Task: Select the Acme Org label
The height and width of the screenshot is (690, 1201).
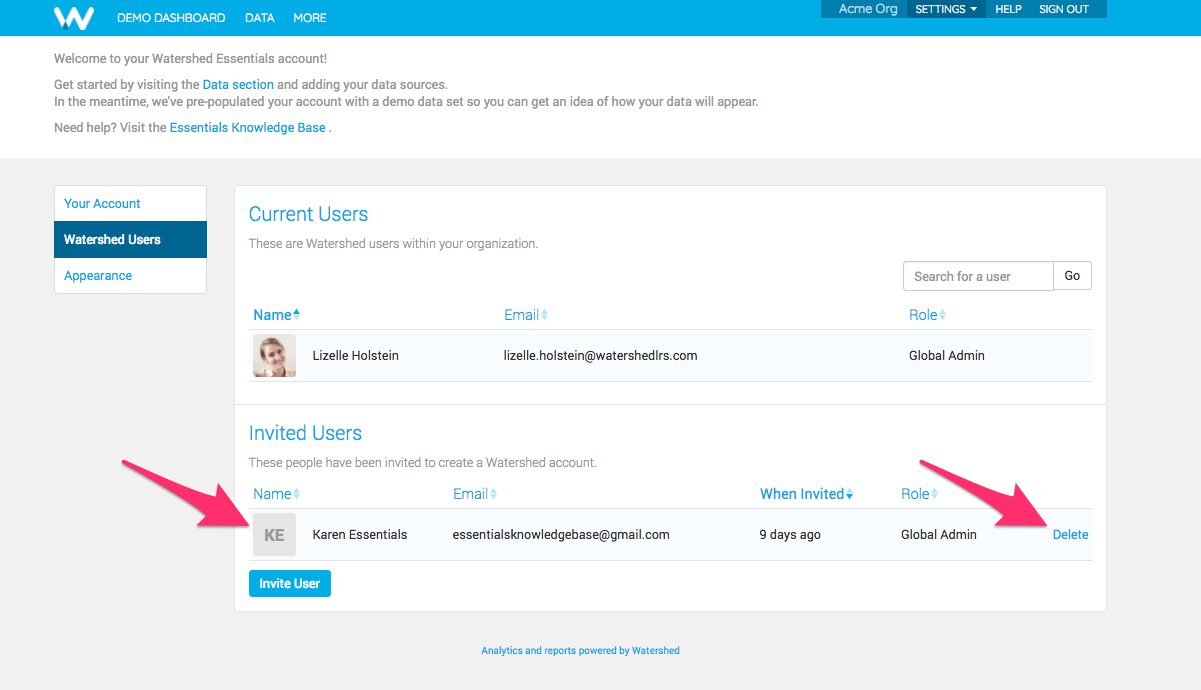Action: point(868,9)
